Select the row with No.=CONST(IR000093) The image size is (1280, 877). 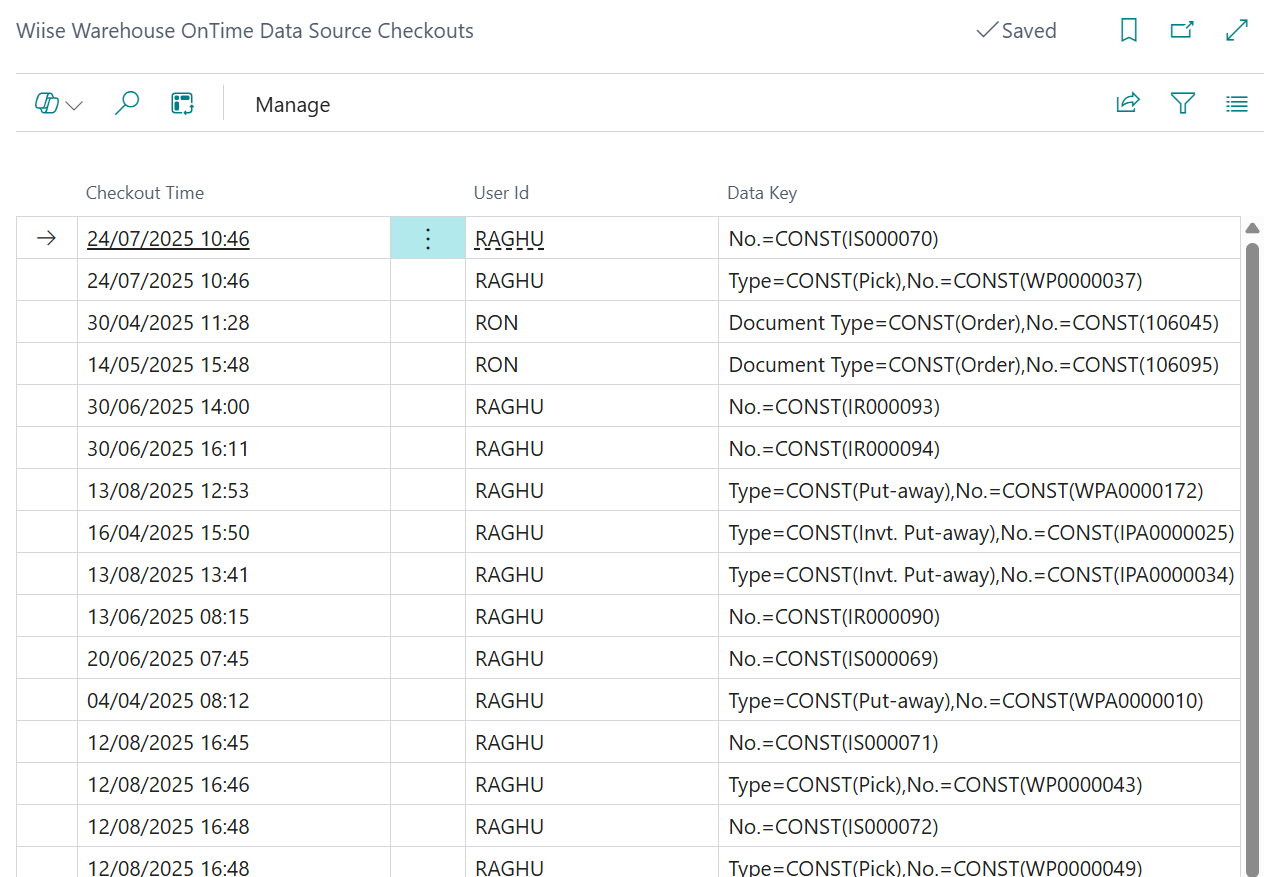coord(628,407)
